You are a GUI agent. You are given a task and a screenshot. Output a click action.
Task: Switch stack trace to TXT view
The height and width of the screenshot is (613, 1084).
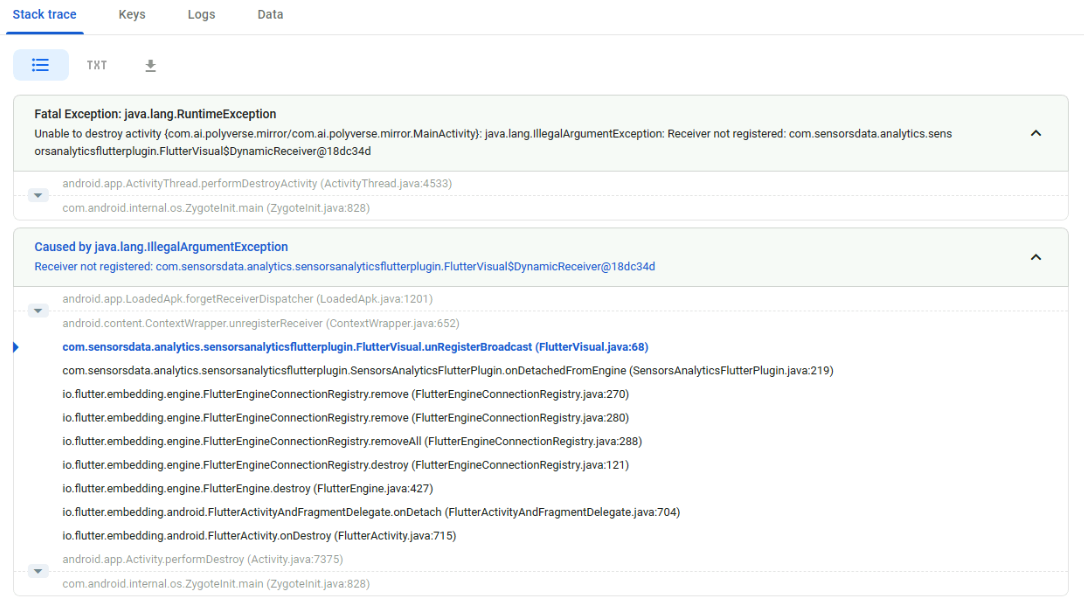(96, 64)
